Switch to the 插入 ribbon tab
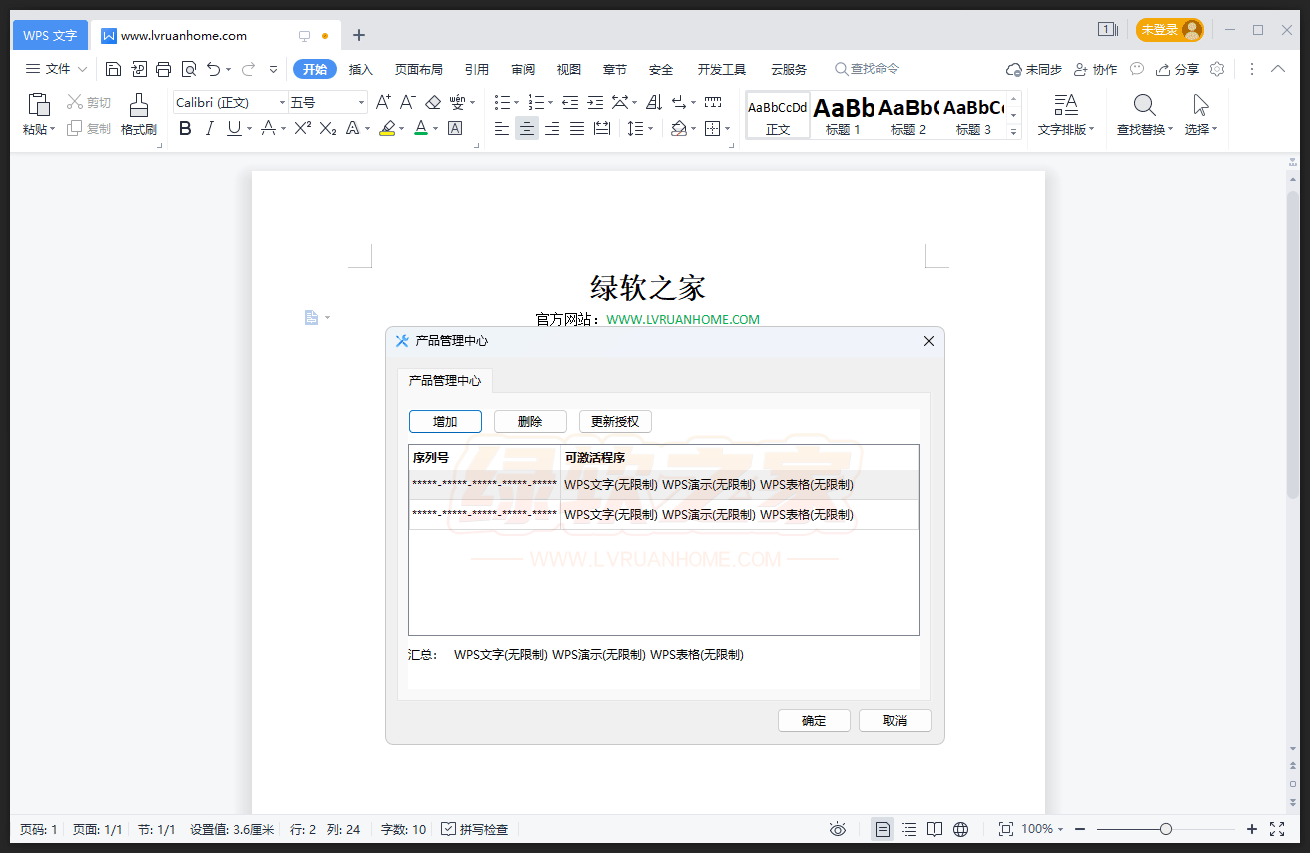Image resolution: width=1310 pixels, height=853 pixels. (360, 69)
